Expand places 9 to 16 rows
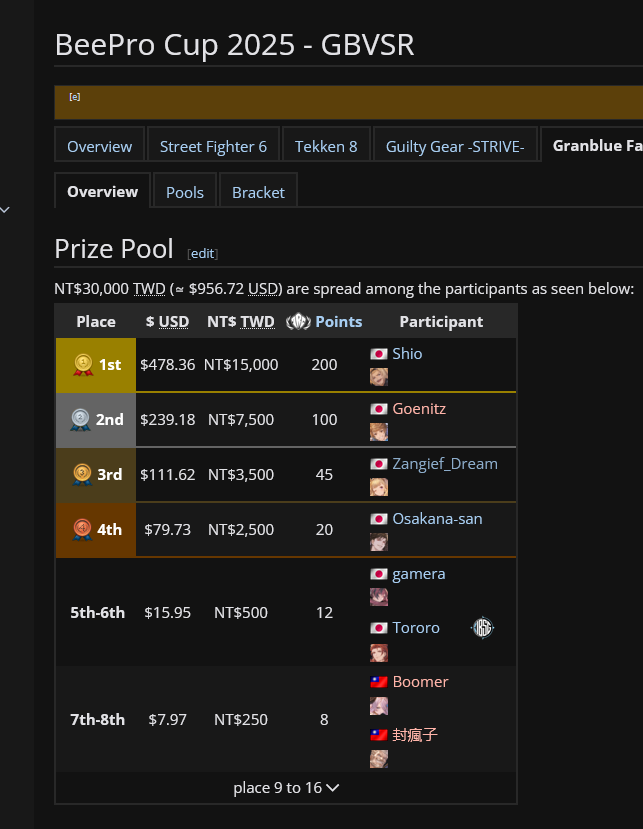The image size is (643, 829). click(286, 788)
